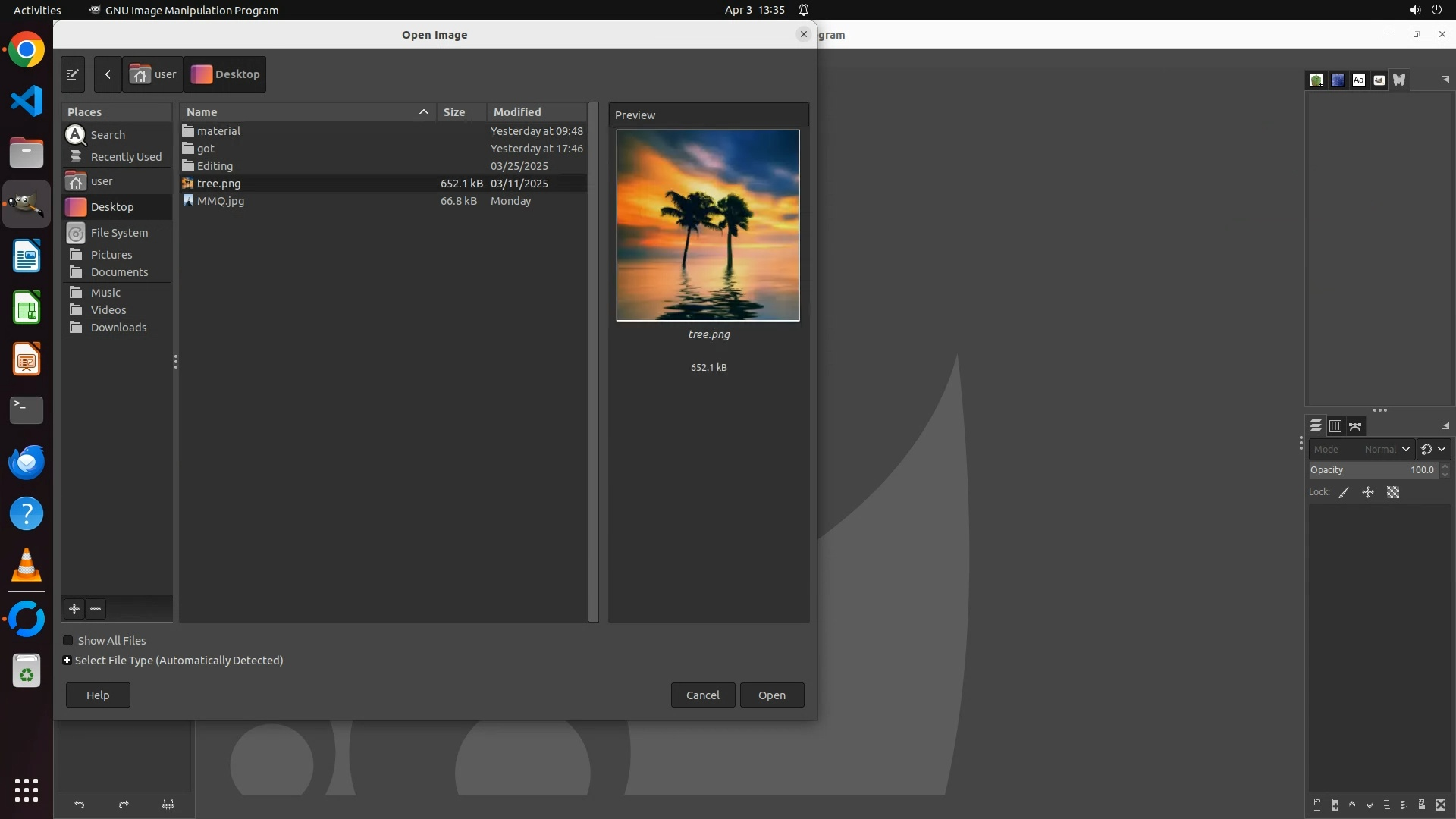1456x819 pixels.
Task: Switch to the Fonts tab
Action: click(1358, 80)
